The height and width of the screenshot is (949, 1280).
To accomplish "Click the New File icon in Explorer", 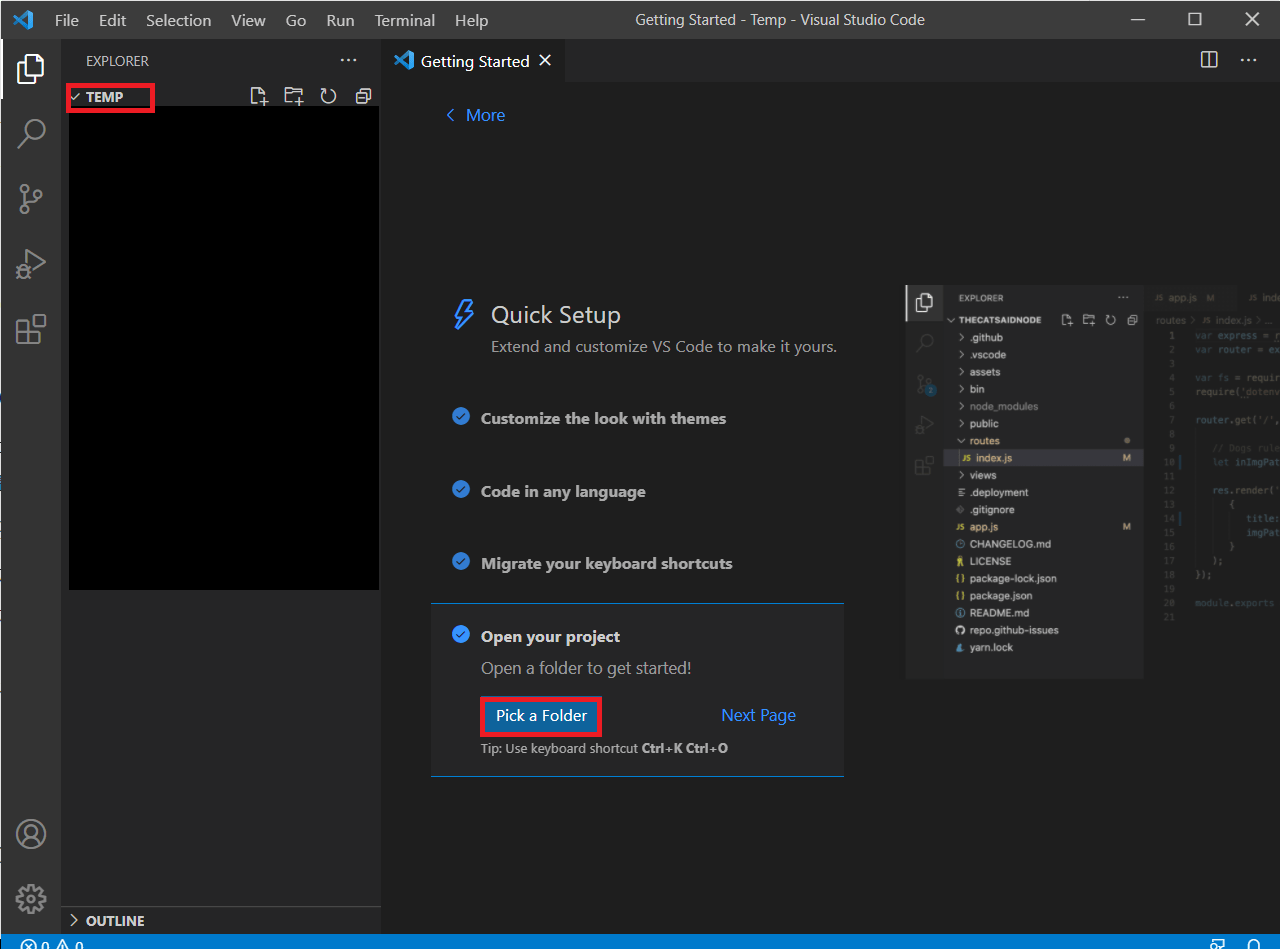I will [x=259, y=96].
